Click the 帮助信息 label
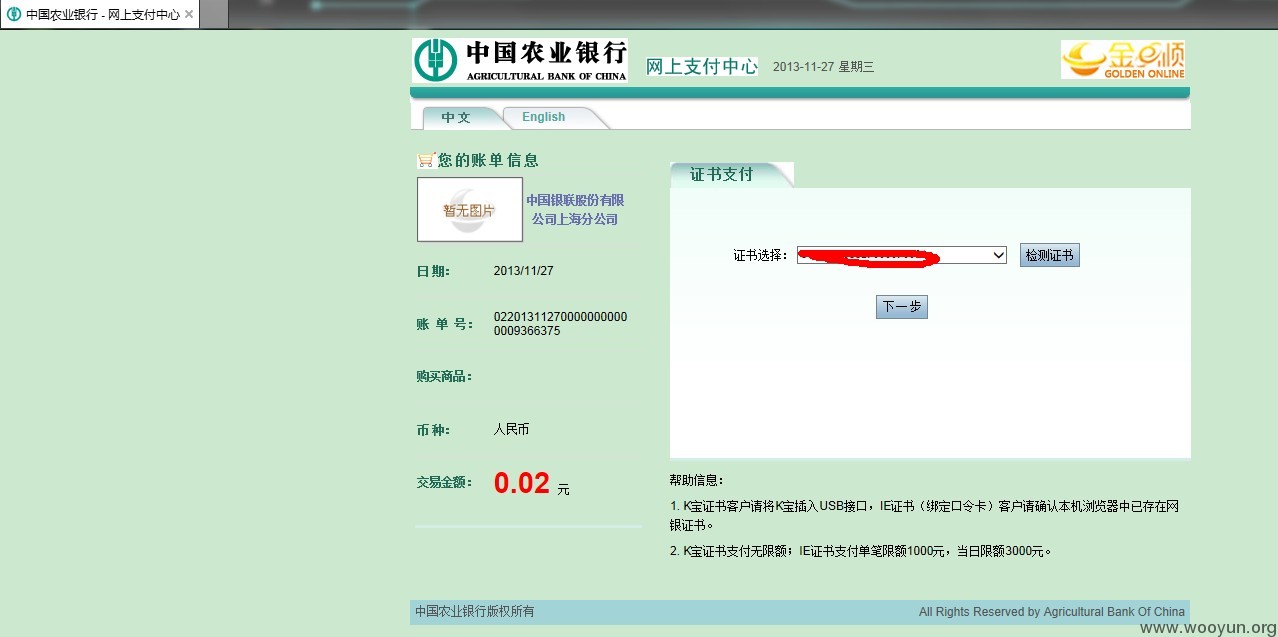 [697, 481]
